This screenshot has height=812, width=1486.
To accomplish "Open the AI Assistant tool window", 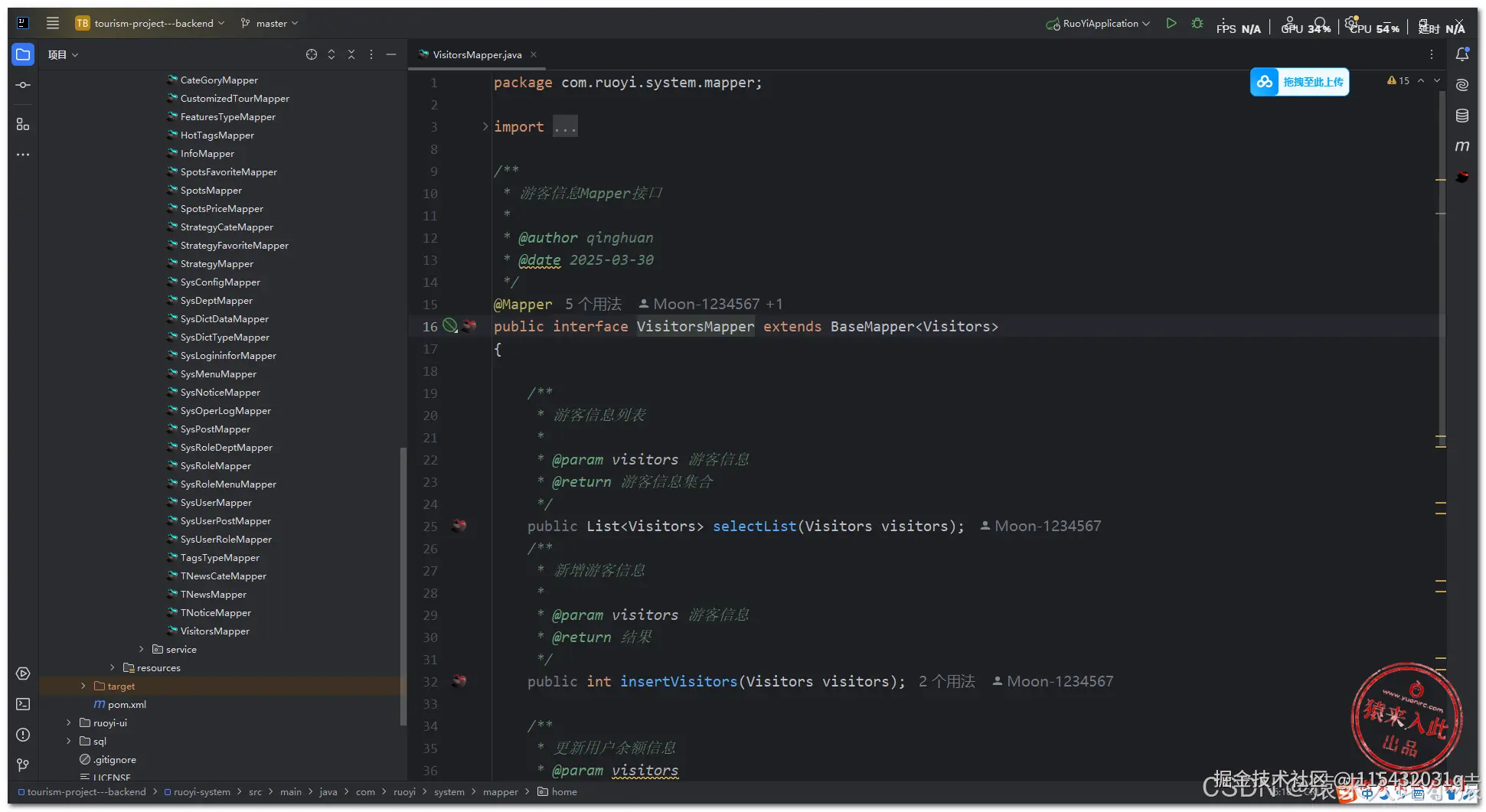I will tap(1462, 85).
